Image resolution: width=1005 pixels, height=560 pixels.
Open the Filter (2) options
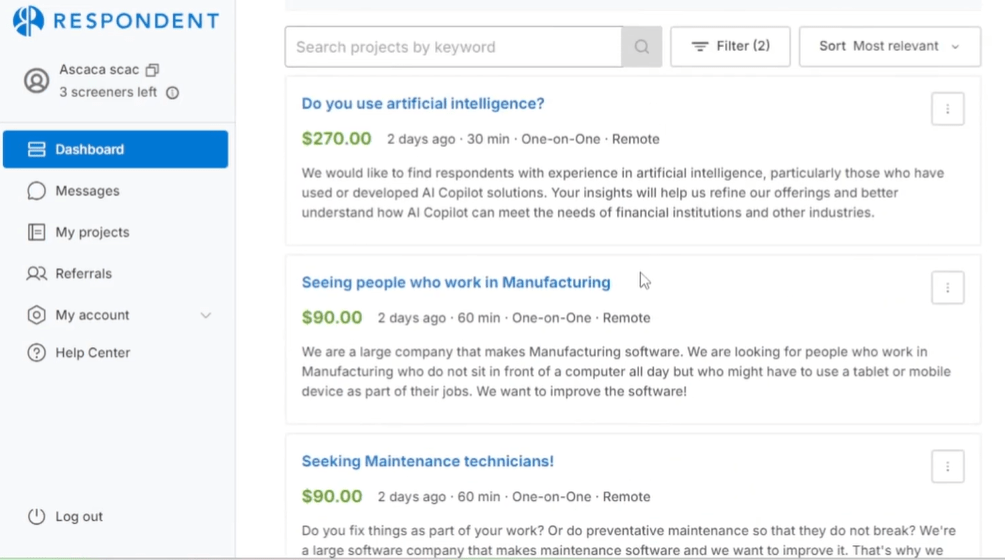(730, 46)
